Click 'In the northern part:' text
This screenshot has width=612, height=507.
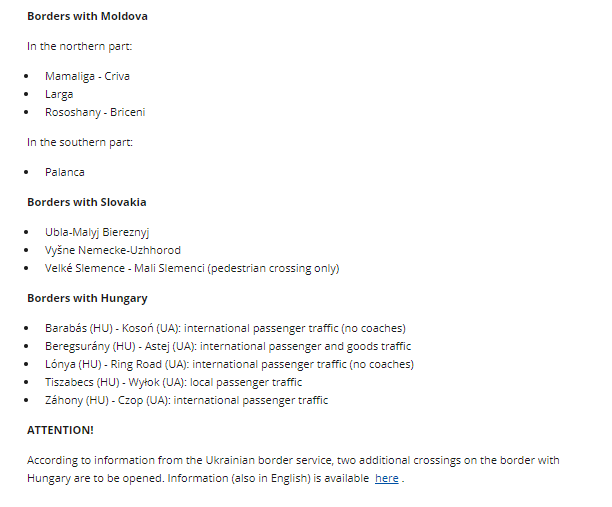pos(80,46)
